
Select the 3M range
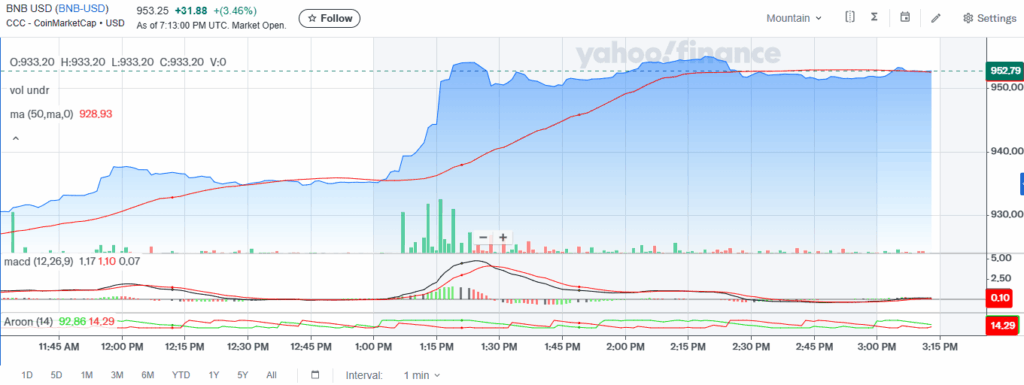tap(117, 375)
